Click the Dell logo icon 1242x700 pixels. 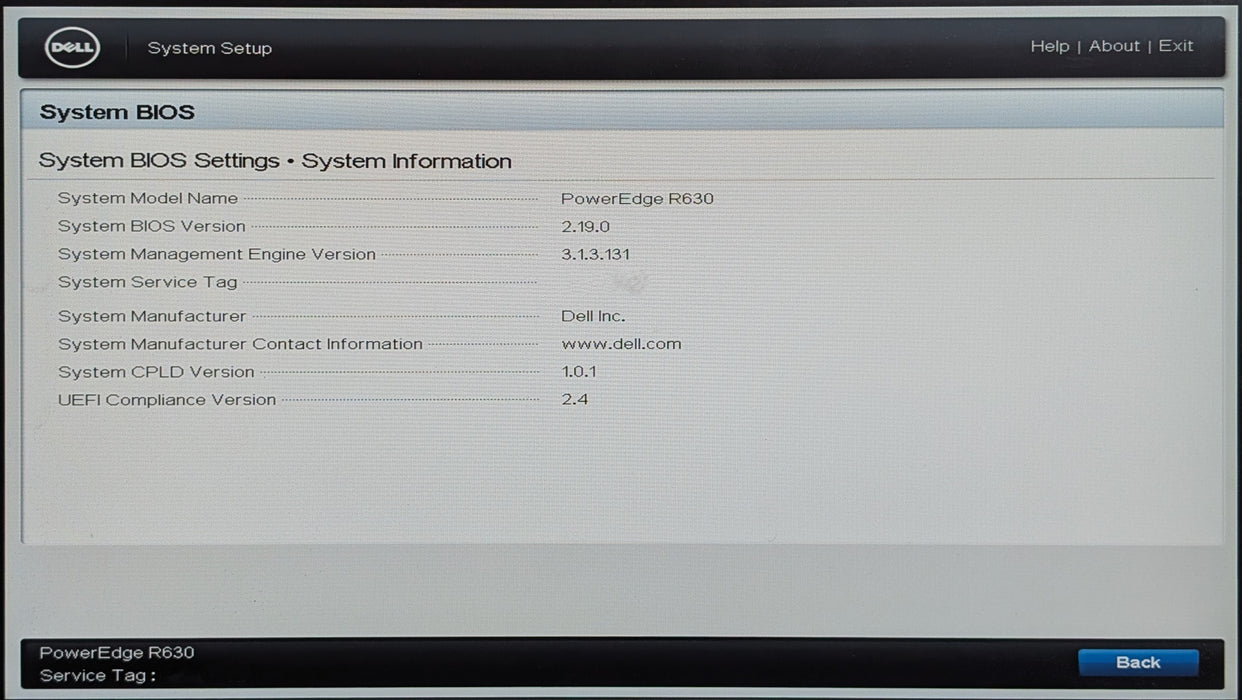point(72,47)
